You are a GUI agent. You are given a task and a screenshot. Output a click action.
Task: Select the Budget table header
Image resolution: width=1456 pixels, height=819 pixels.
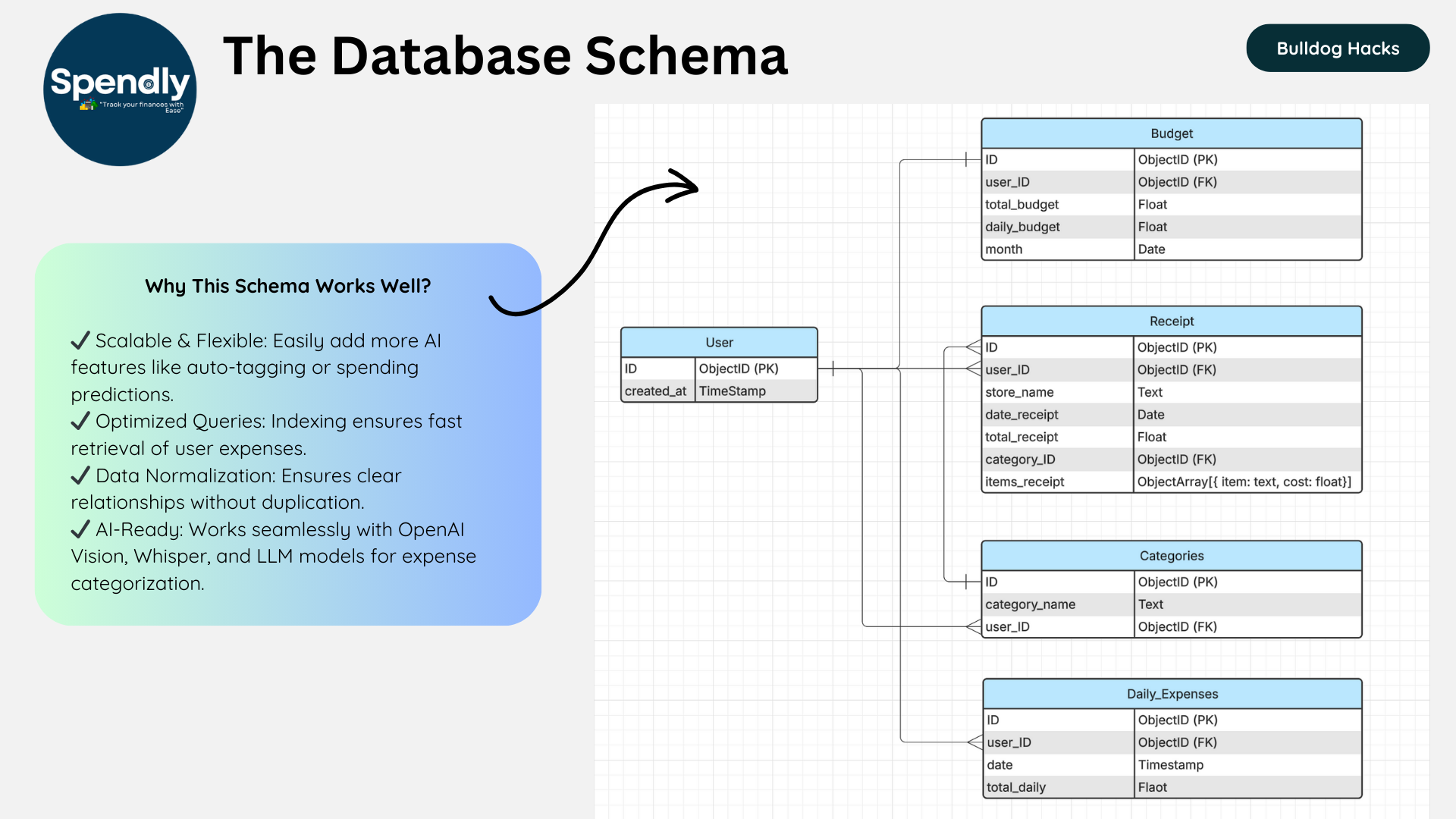pos(1171,133)
